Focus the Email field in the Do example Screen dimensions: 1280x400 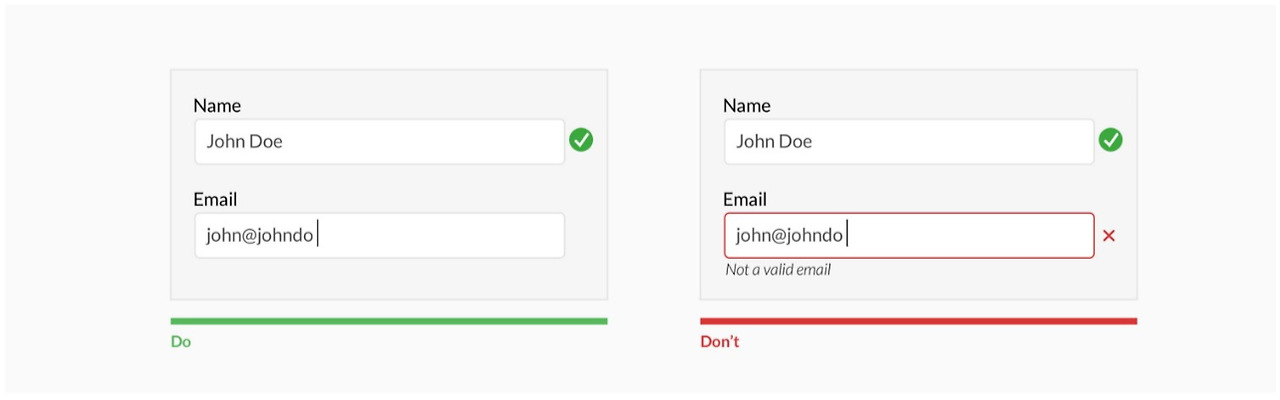pos(380,236)
